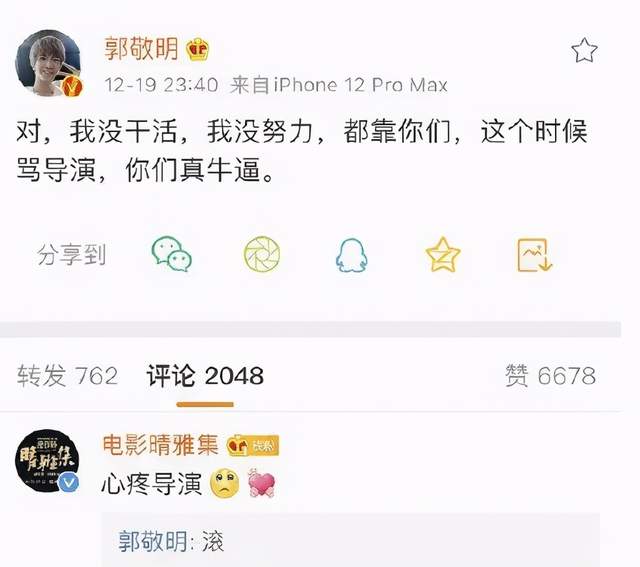Click the crown membership badge beside 郭敬明
640x567 pixels.
coord(198,49)
